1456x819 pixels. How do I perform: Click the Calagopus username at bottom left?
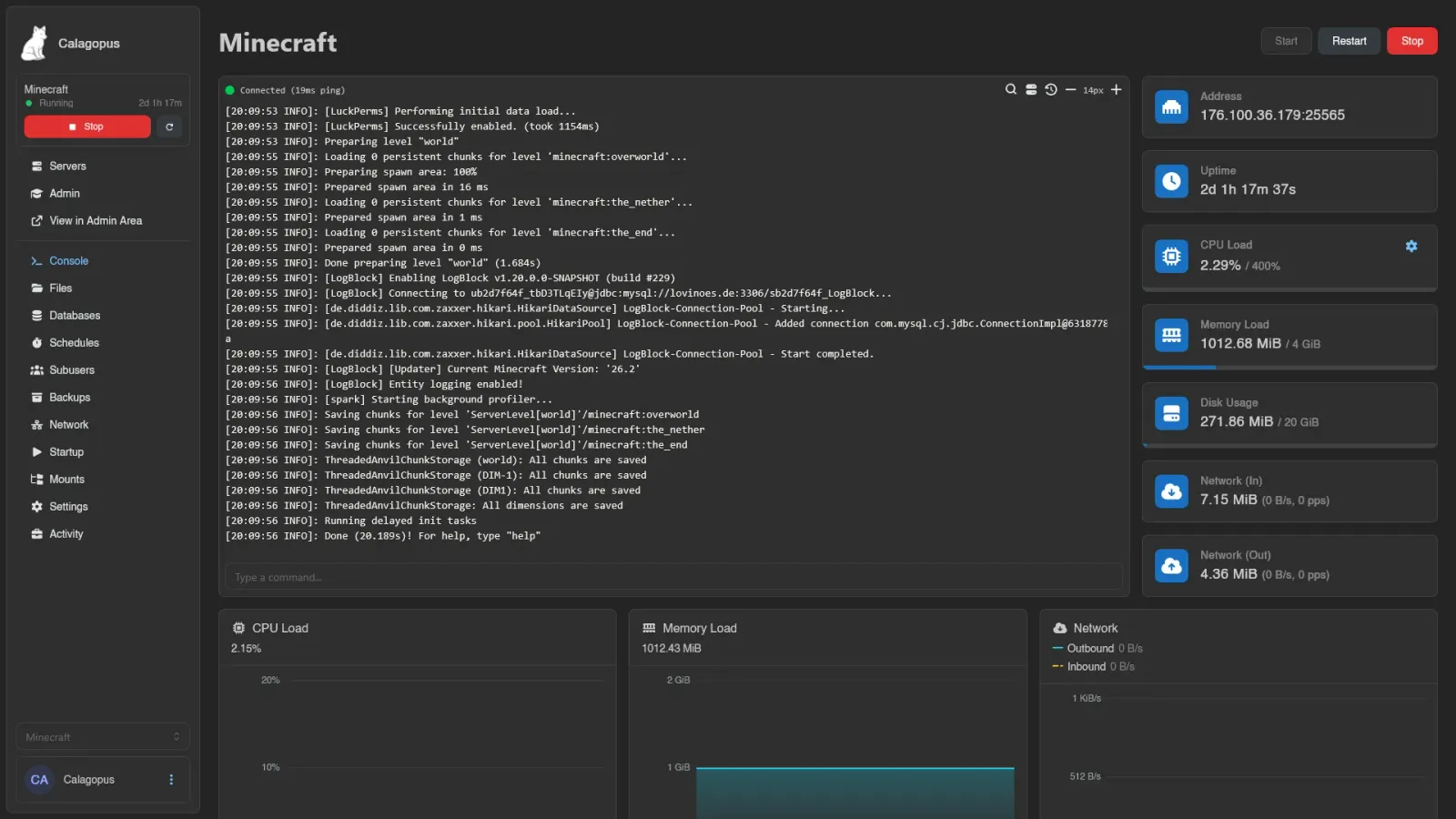(89, 780)
